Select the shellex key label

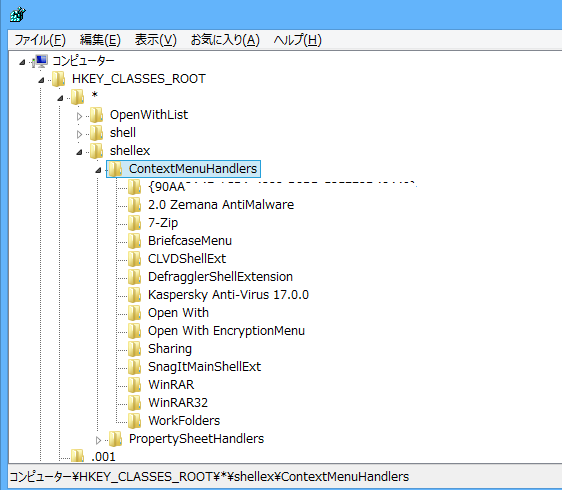(130, 151)
